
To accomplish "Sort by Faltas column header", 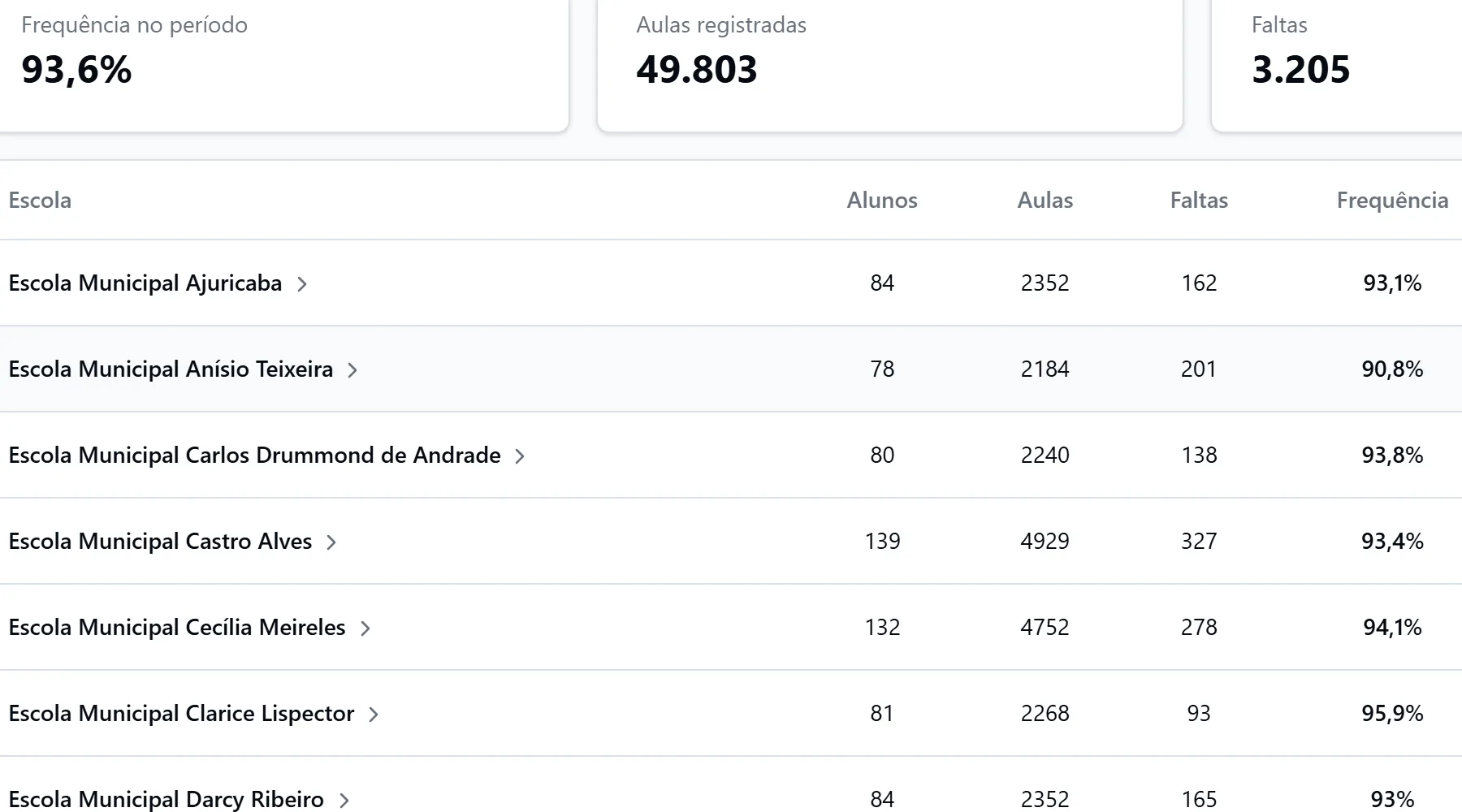I will click(x=1199, y=201).
